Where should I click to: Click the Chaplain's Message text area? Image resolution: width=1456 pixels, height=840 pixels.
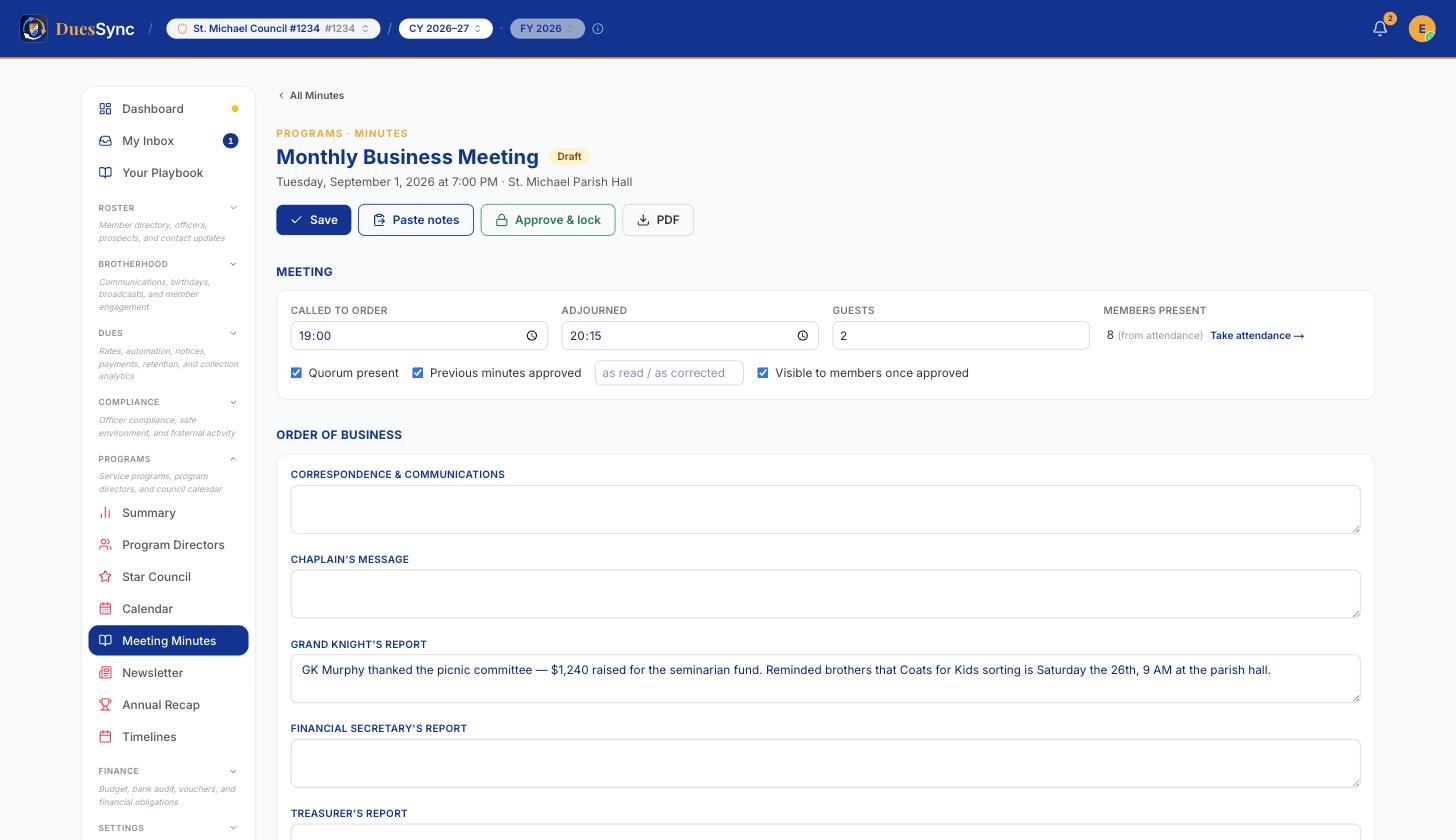826,595
